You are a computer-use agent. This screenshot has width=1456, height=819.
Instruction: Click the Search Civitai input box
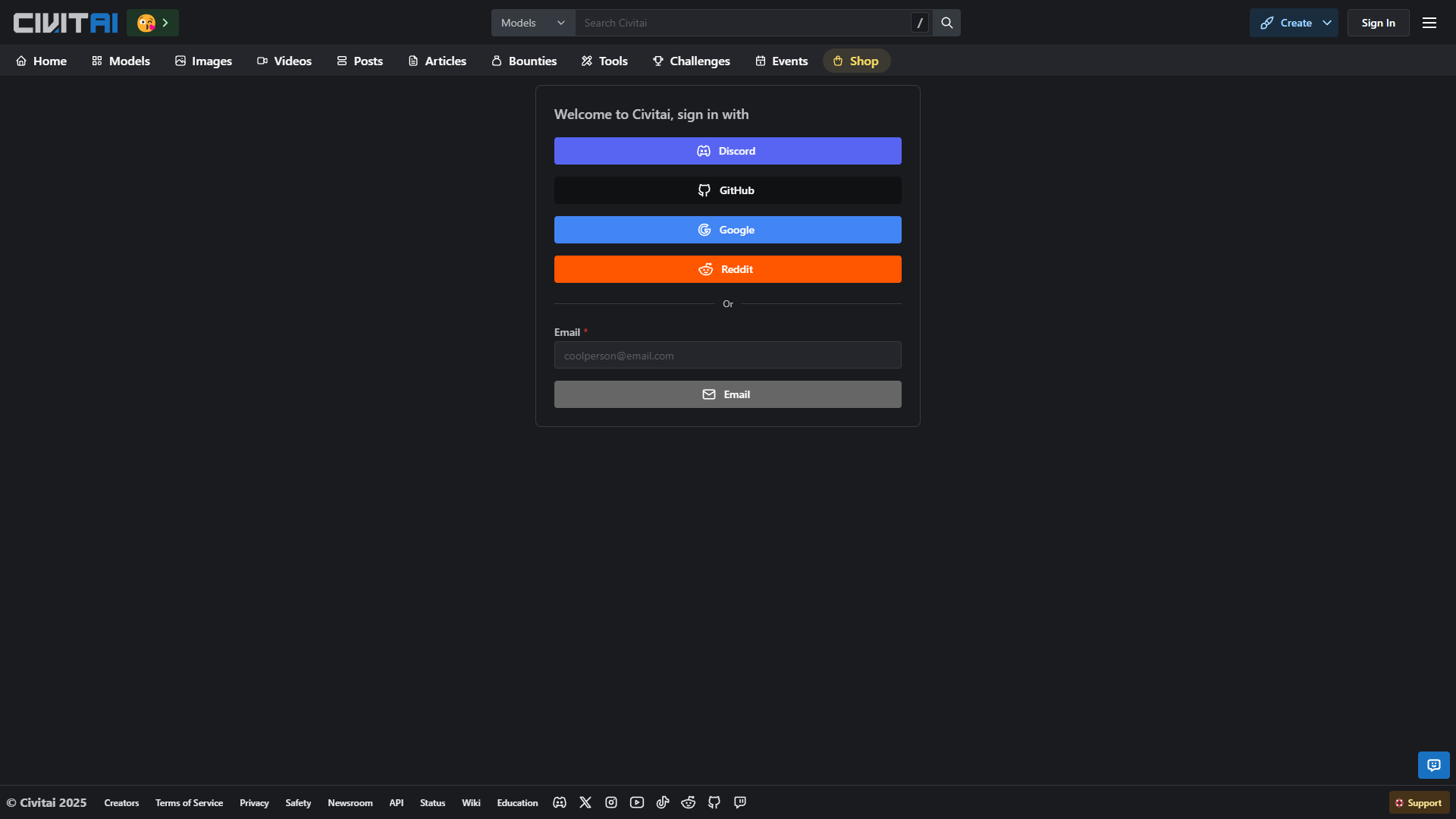point(743,23)
